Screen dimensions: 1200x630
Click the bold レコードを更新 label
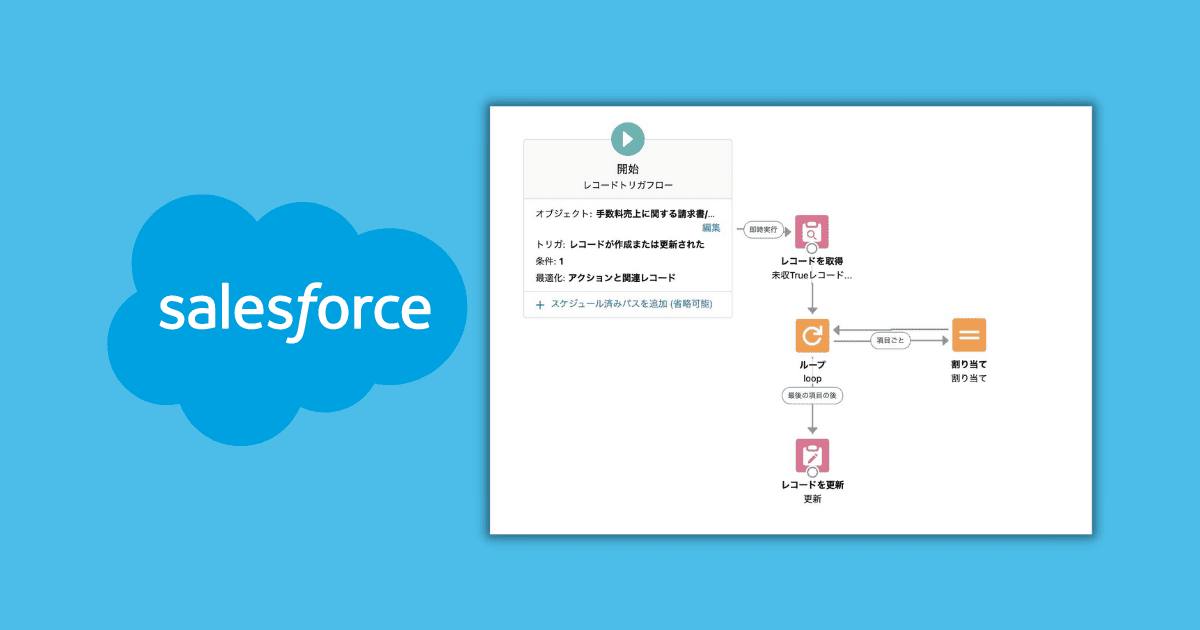coord(812,485)
